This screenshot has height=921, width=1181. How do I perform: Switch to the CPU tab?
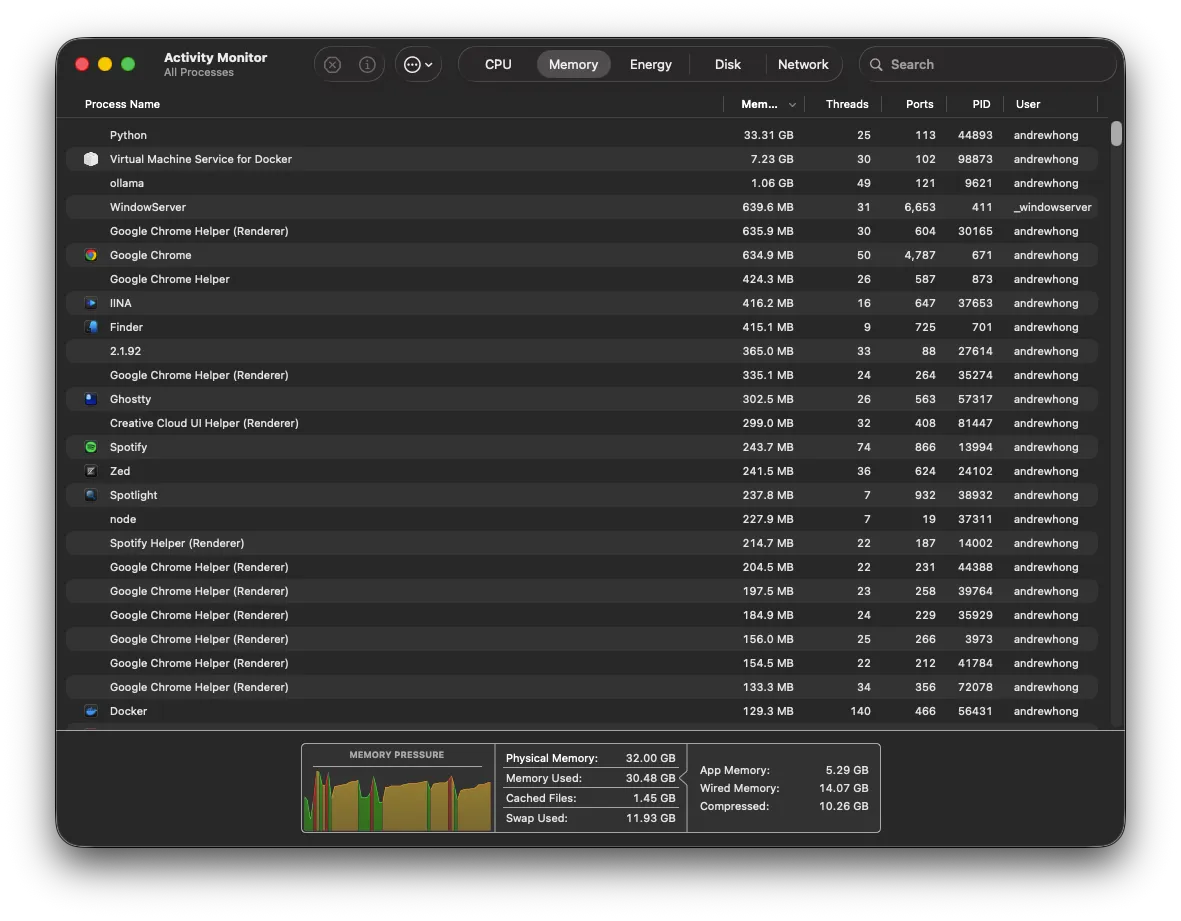tap(498, 65)
